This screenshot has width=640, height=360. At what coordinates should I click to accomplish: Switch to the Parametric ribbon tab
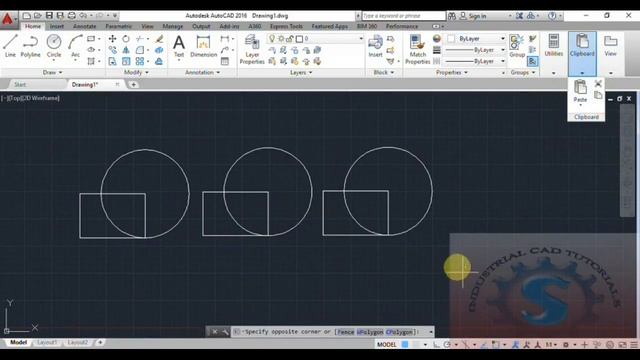tap(118, 26)
